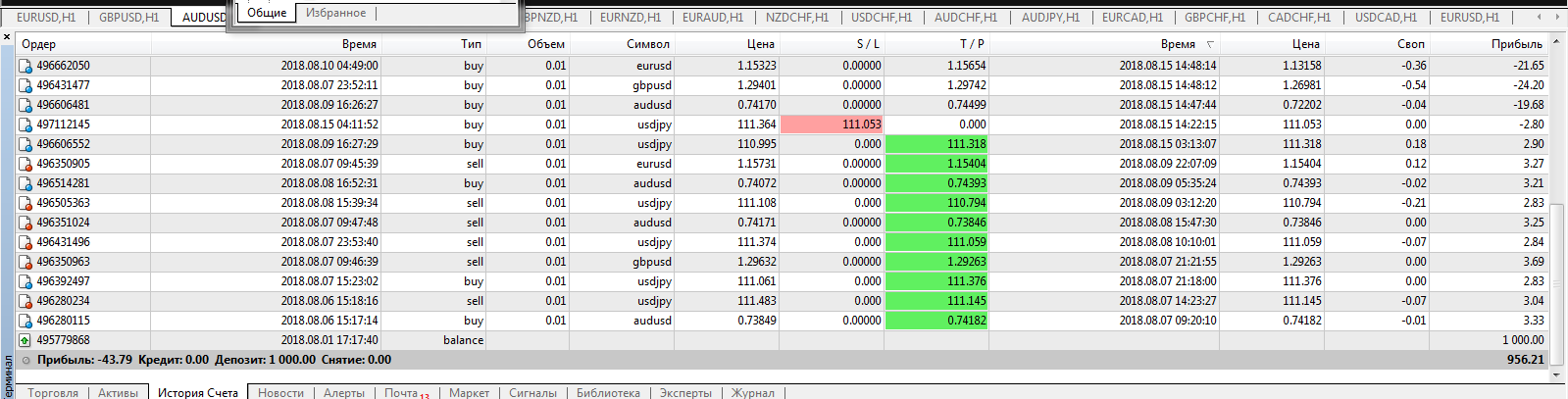Switch to the Активы tab
Screen dimensions: 1568x399
118,392
